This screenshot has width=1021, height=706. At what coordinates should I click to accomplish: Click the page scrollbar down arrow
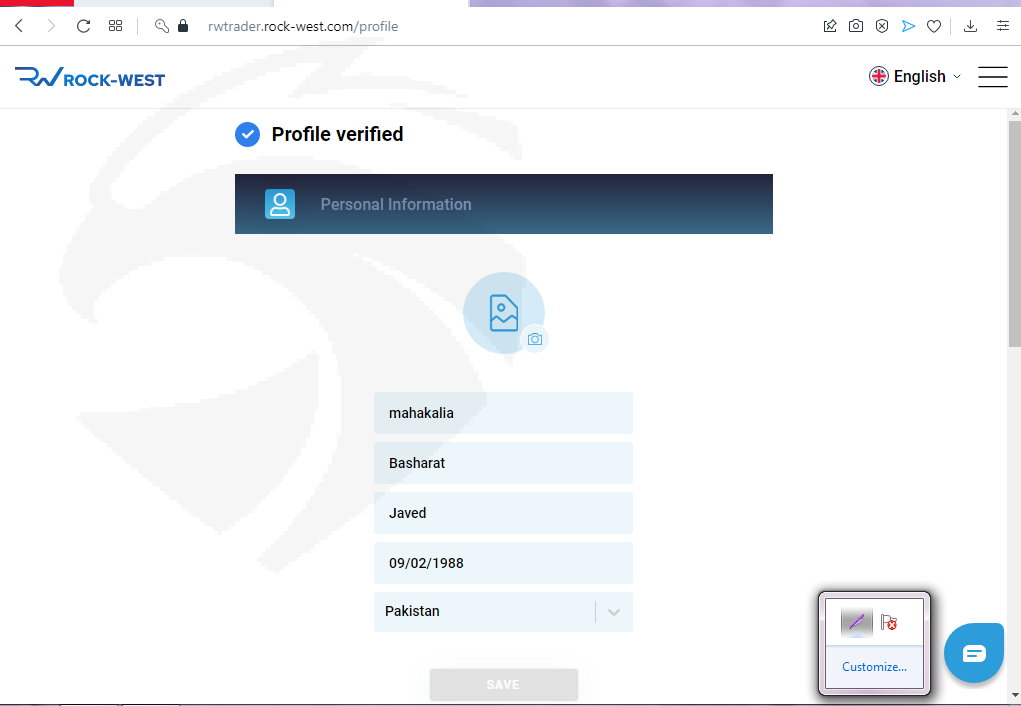pyautogui.click(x=1014, y=693)
